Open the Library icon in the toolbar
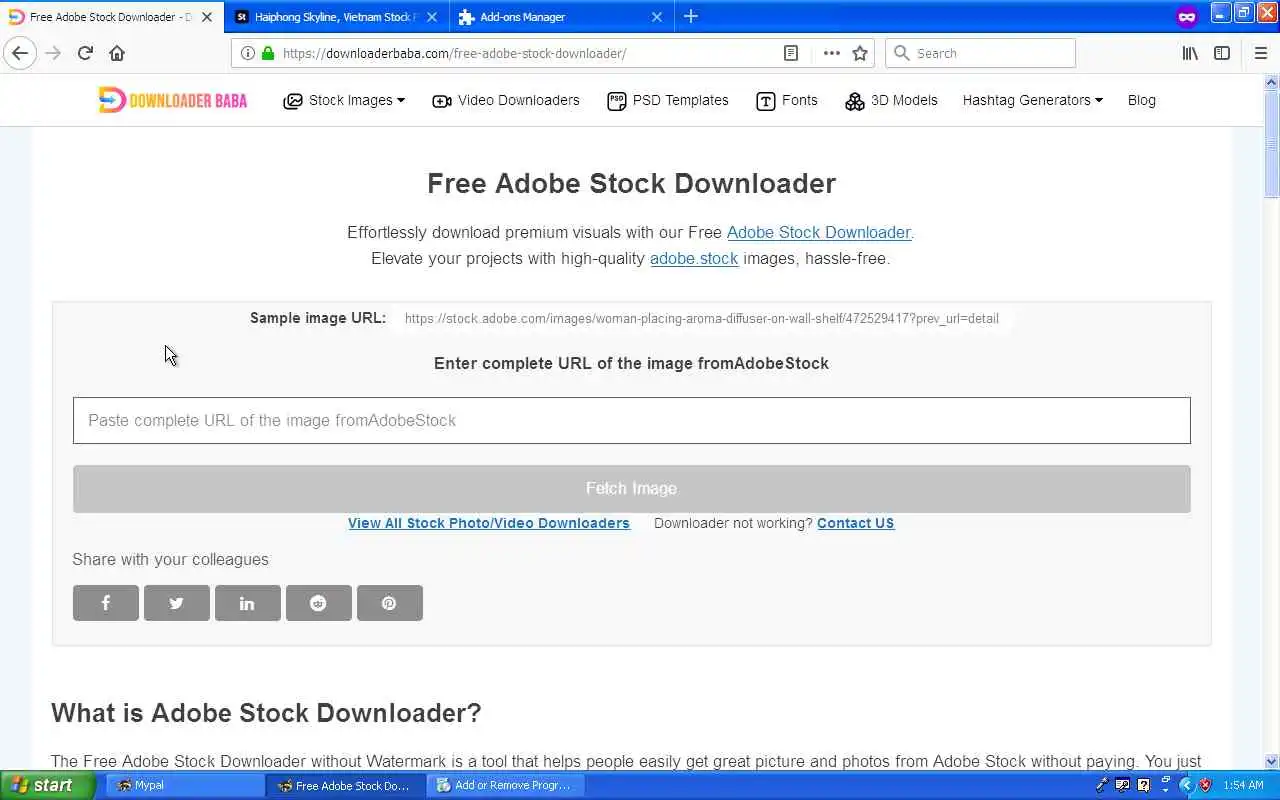Screen dimensions: 1280x800 pyautogui.click(x=1190, y=53)
